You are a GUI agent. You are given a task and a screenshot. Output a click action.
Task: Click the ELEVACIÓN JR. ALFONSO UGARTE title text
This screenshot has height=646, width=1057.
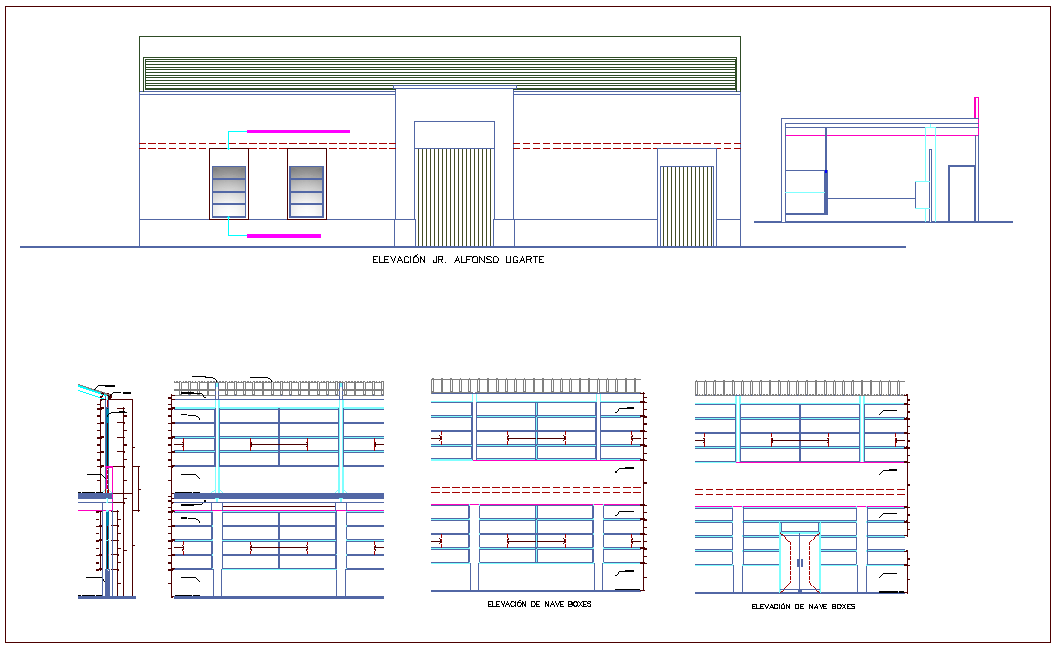click(458, 260)
